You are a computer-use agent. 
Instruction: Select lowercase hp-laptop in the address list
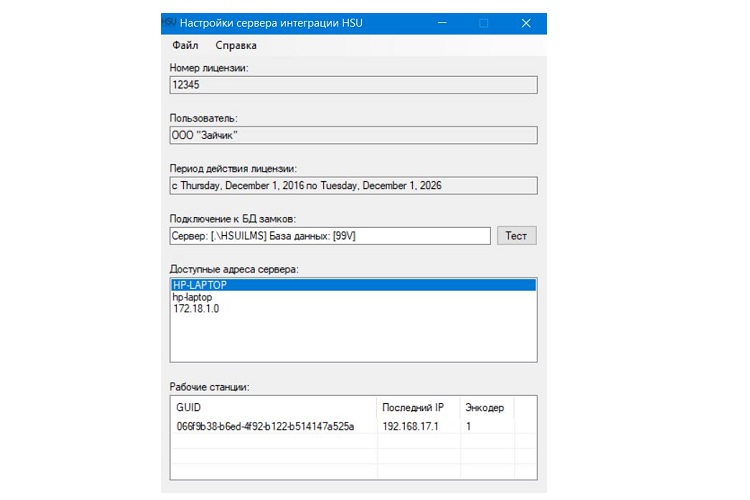[194, 297]
